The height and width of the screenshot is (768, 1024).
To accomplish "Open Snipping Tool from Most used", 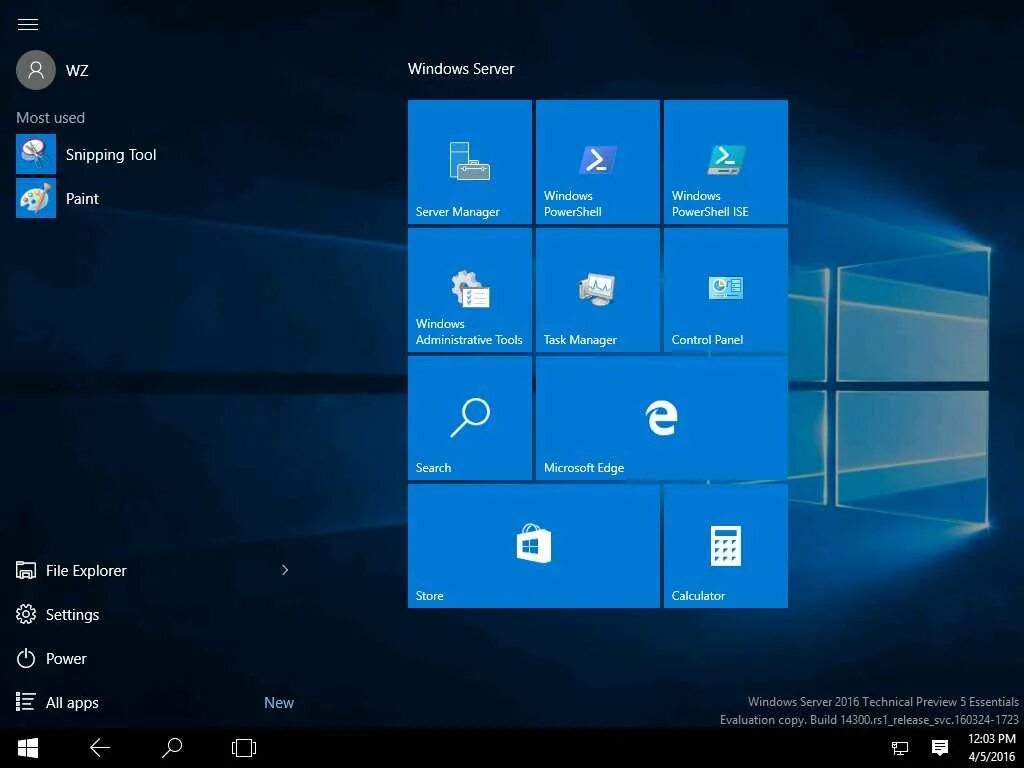I will pos(86,154).
